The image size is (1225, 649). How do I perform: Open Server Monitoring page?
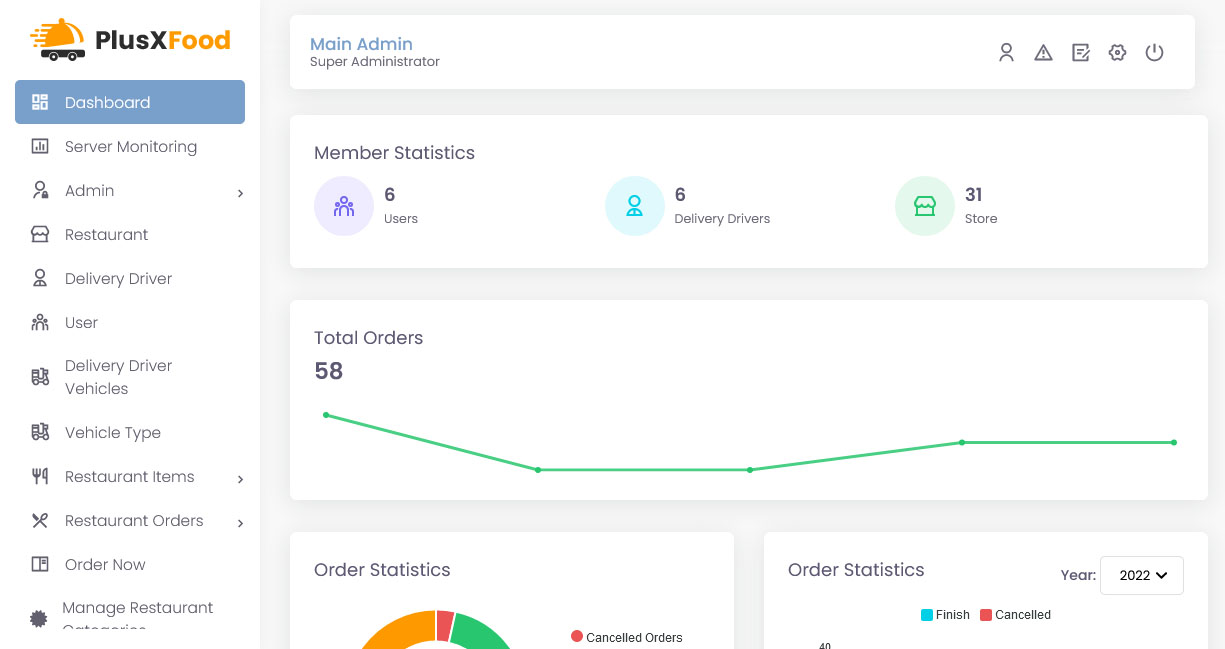[x=130, y=146]
